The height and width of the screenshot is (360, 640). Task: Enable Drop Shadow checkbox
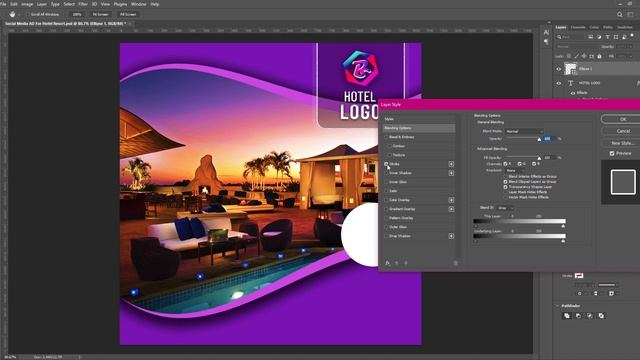[386, 236]
